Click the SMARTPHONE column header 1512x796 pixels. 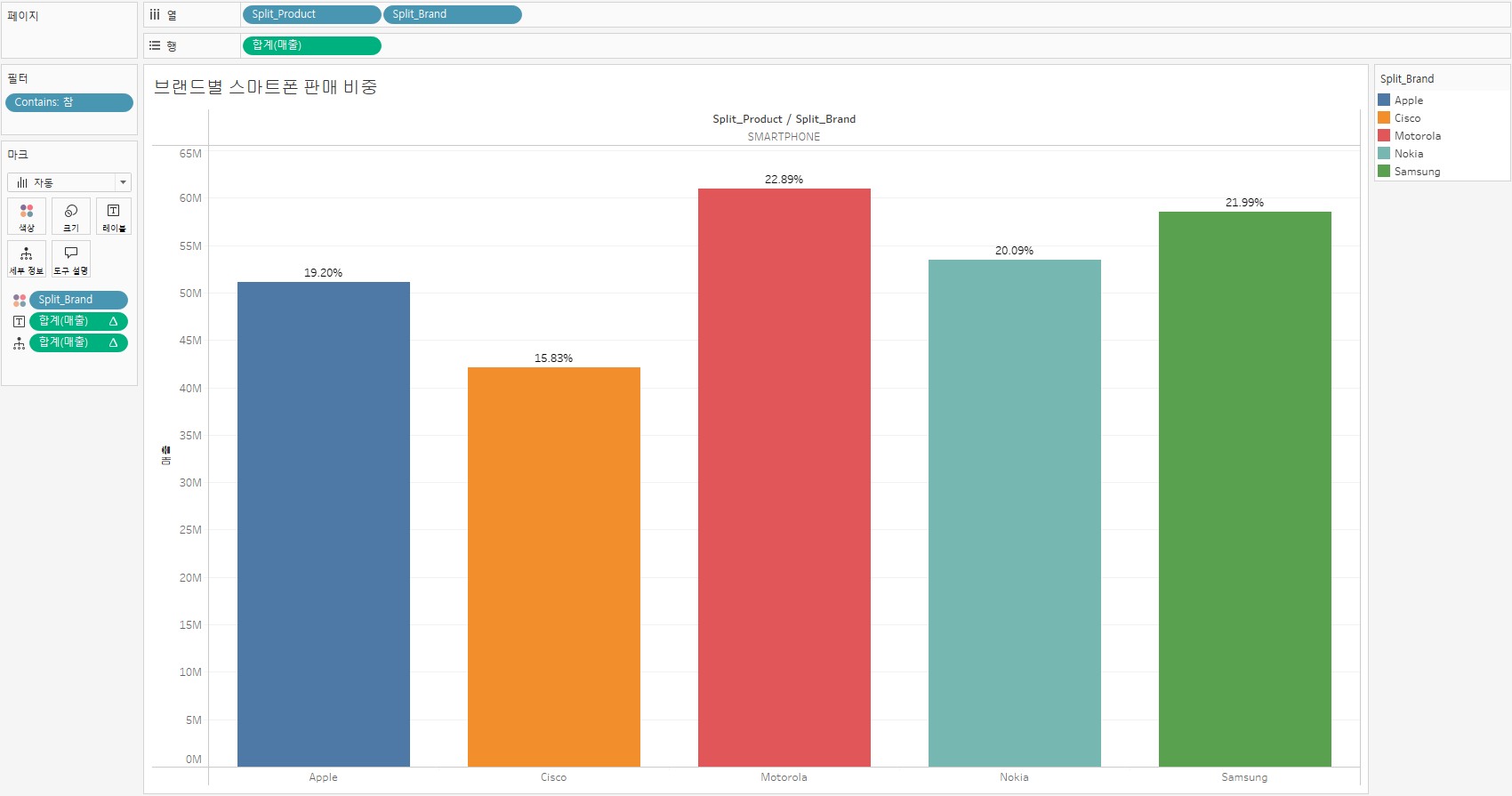click(784, 137)
